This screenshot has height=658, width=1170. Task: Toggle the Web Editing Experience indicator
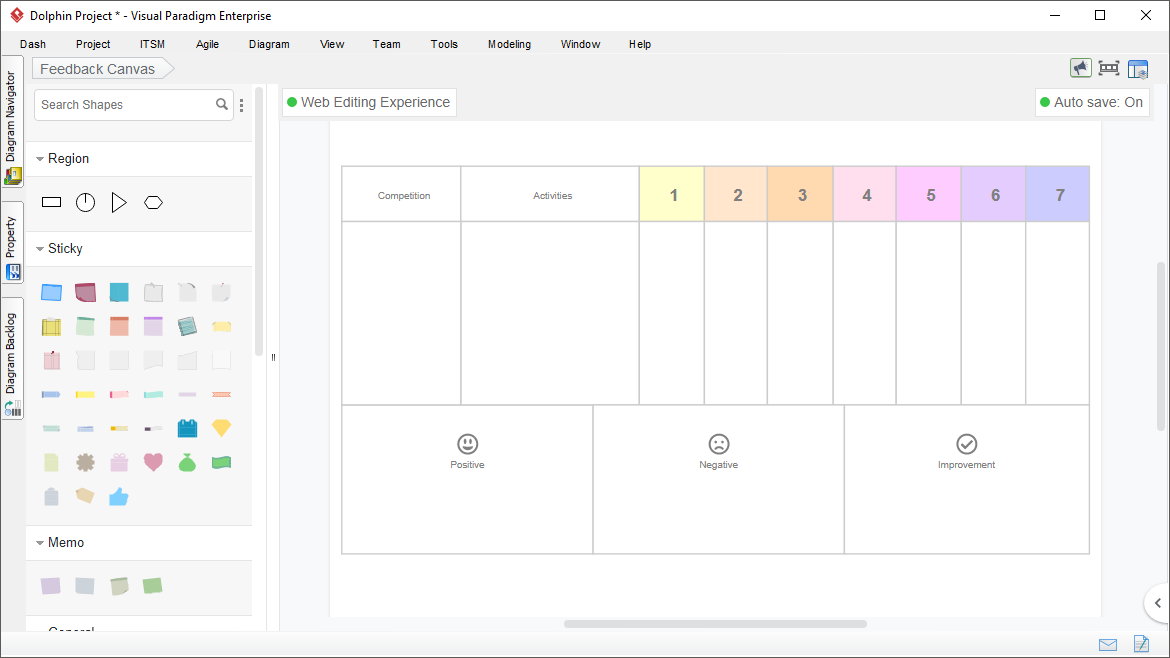pyautogui.click(x=369, y=102)
